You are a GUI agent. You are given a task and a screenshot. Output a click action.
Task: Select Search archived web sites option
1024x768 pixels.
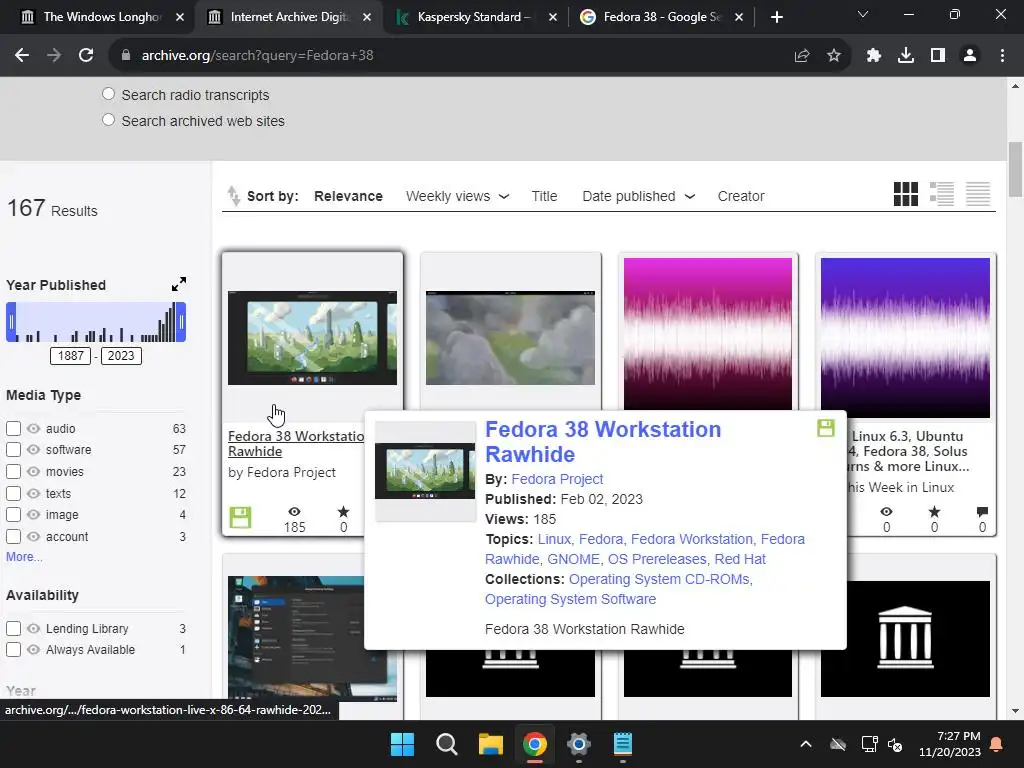click(x=108, y=120)
